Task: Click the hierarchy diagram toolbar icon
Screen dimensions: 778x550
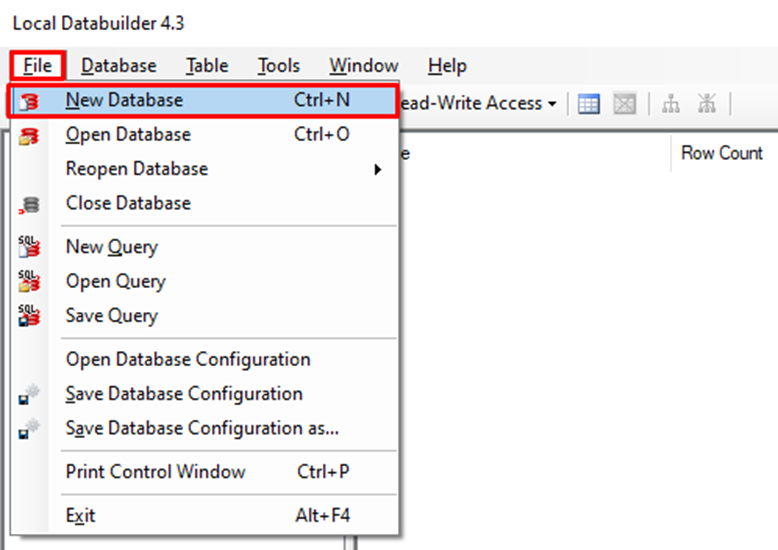Action: (x=671, y=104)
